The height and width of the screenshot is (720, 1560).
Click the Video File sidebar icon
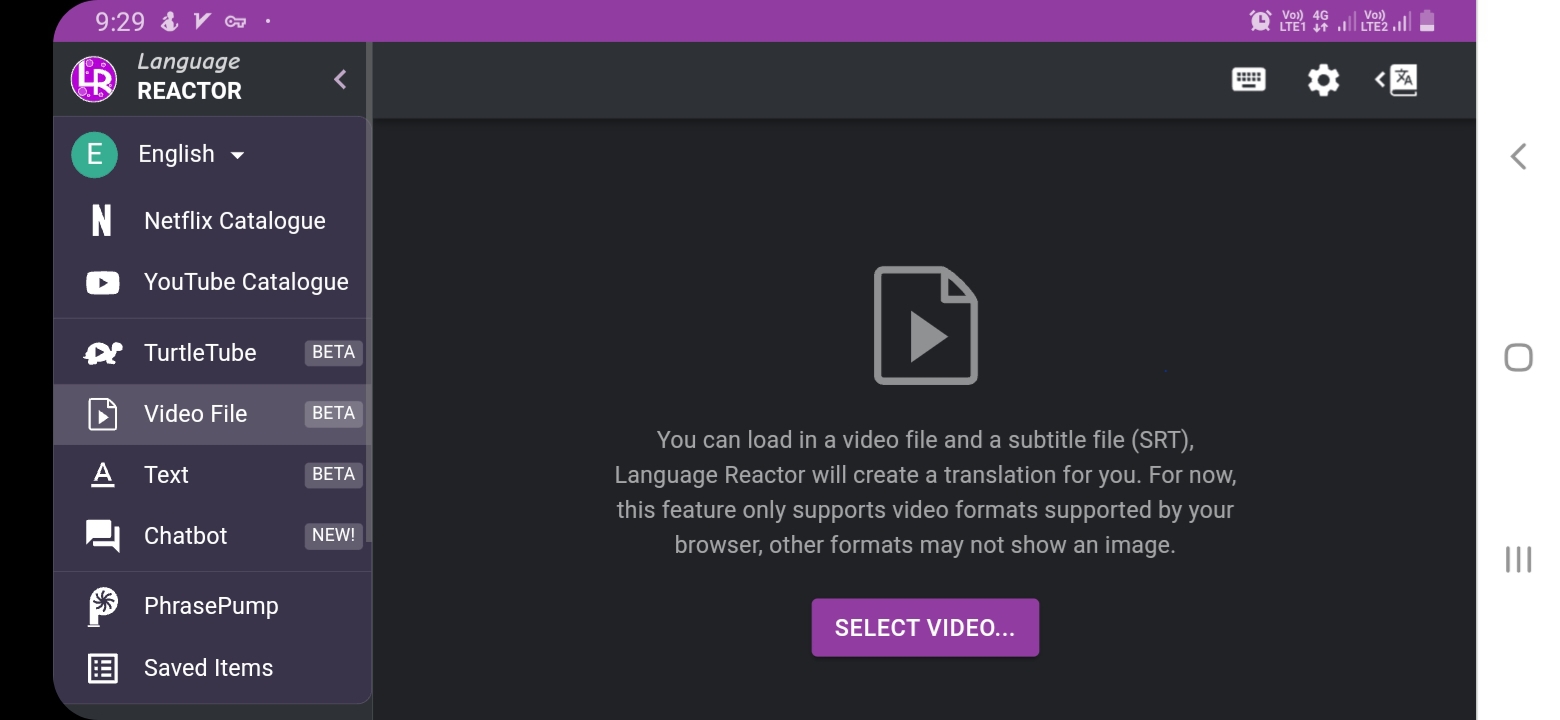tap(102, 414)
